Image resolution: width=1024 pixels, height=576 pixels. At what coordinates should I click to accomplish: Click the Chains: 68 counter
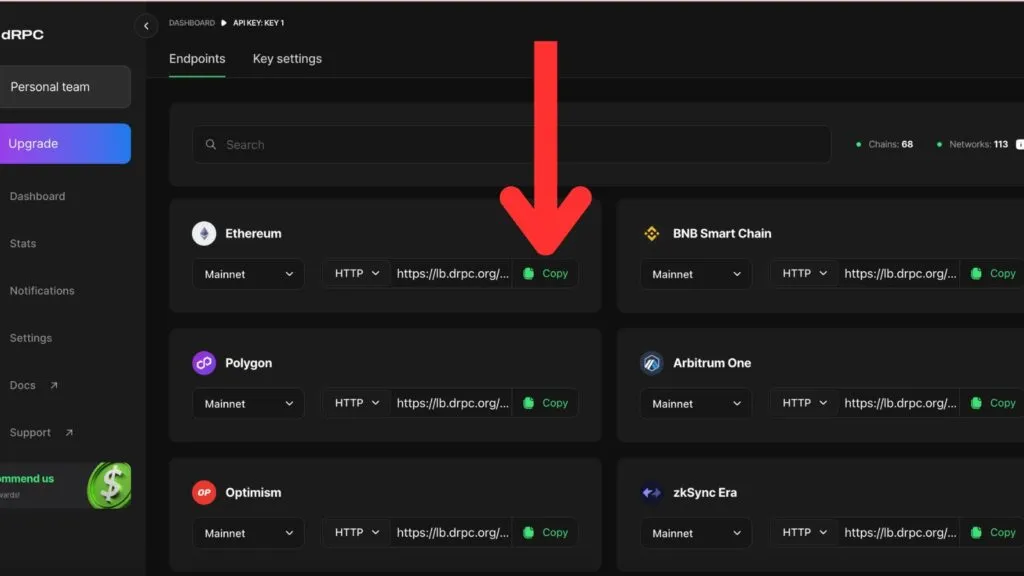click(884, 144)
